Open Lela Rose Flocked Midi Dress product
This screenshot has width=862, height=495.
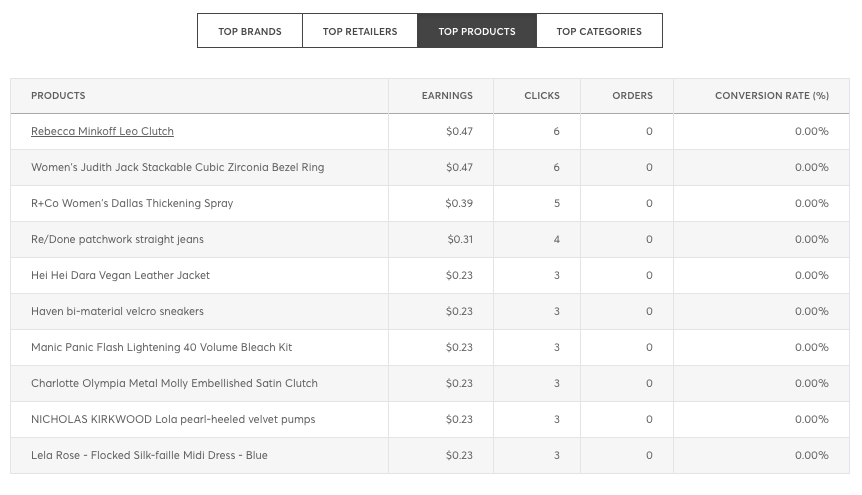click(x=149, y=456)
